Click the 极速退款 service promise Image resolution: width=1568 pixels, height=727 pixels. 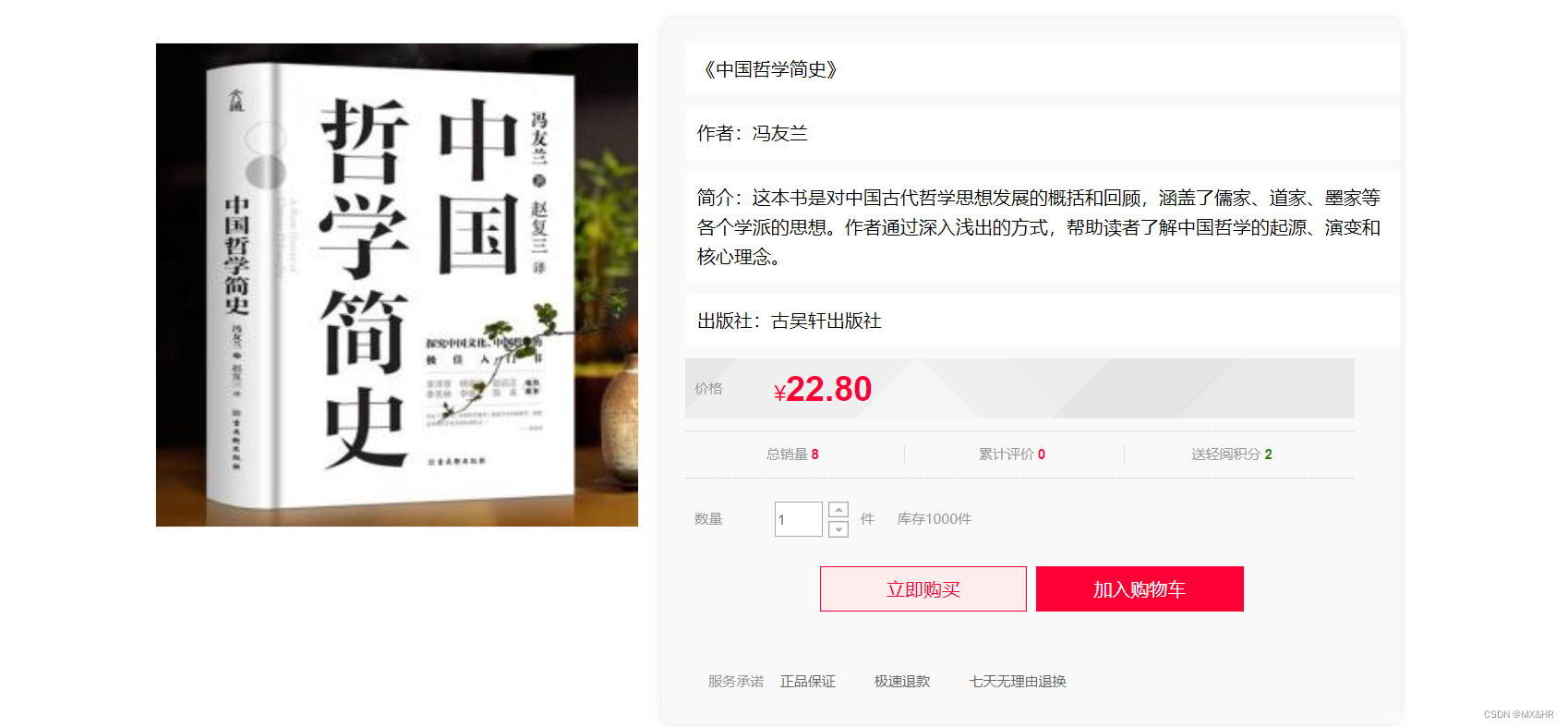click(902, 682)
